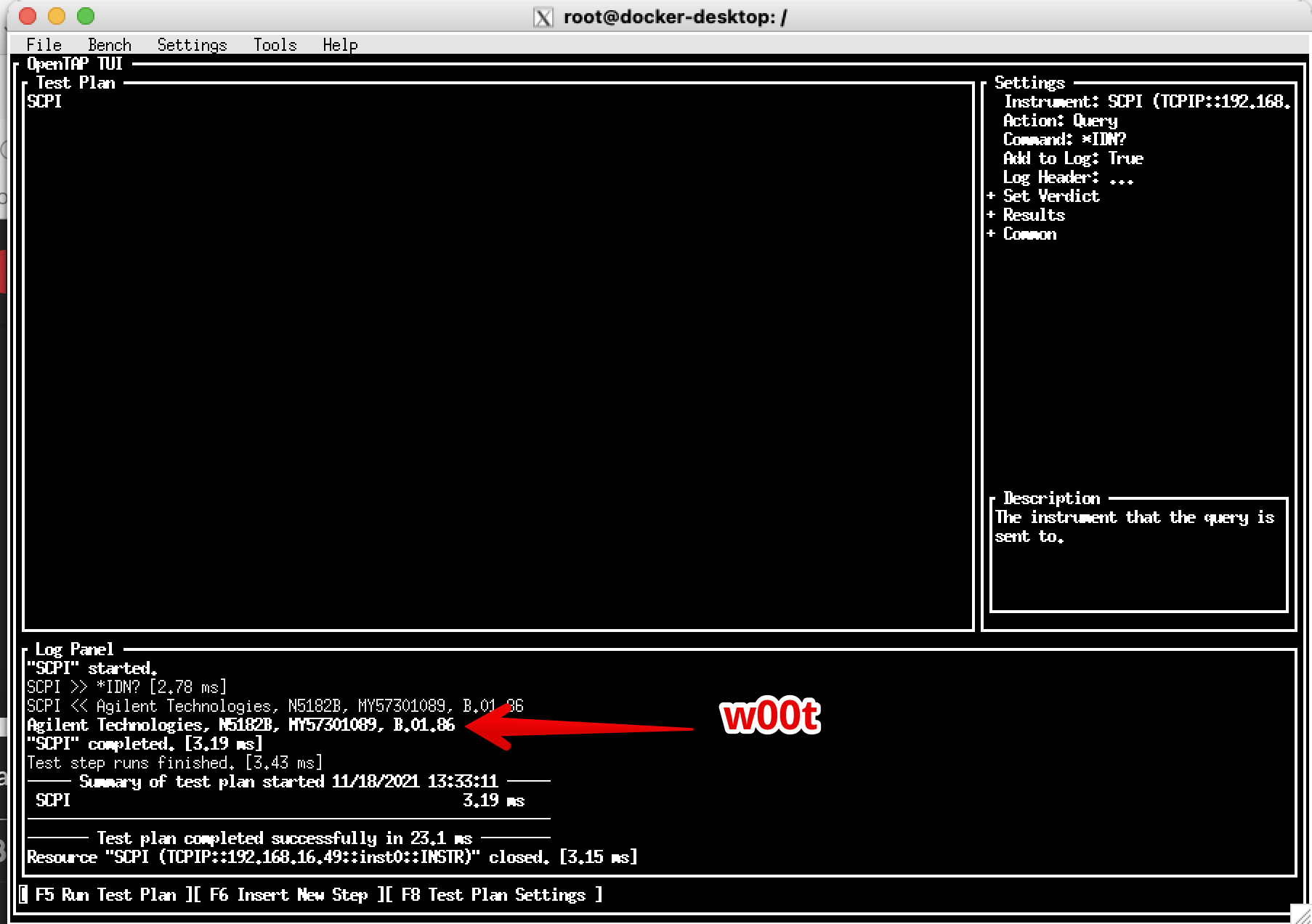Image resolution: width=1312 pixels, height=924 pixels.
Task: Open the Bench menu
Action: tap(110, 45)
